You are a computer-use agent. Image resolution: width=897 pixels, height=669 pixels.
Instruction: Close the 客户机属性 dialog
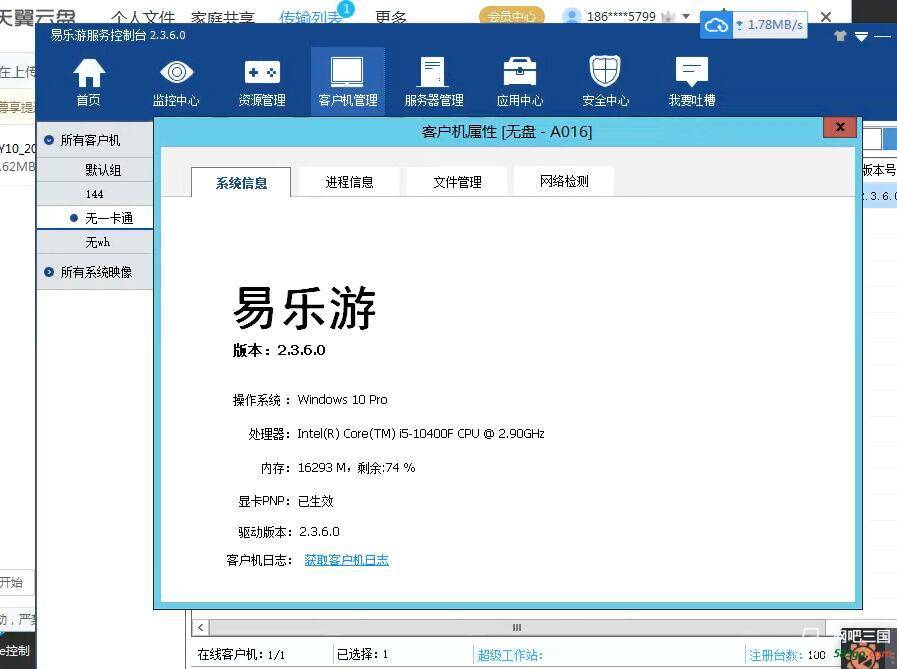coord(840,127)
